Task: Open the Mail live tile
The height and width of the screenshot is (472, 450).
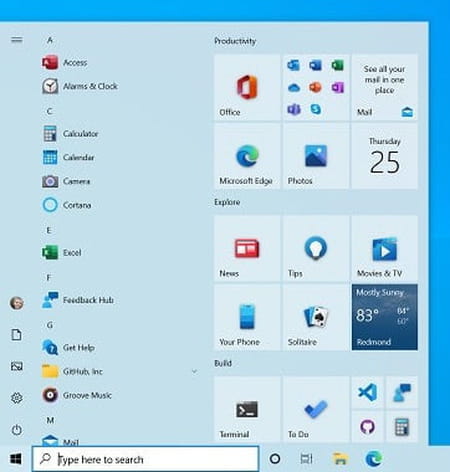Action: click(x=384, y=87)
